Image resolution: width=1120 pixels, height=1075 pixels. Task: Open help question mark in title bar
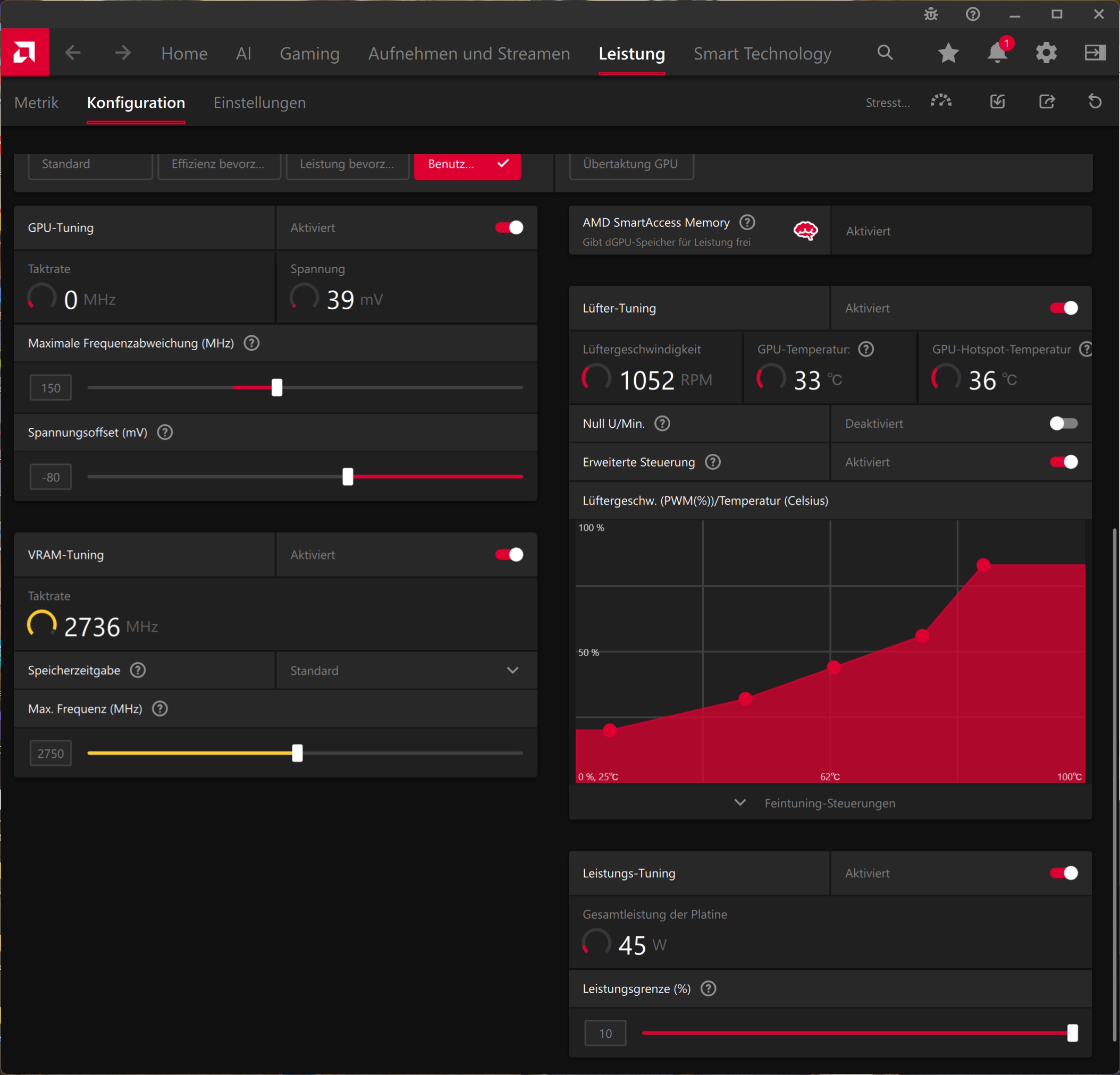[x=973, y=14]
